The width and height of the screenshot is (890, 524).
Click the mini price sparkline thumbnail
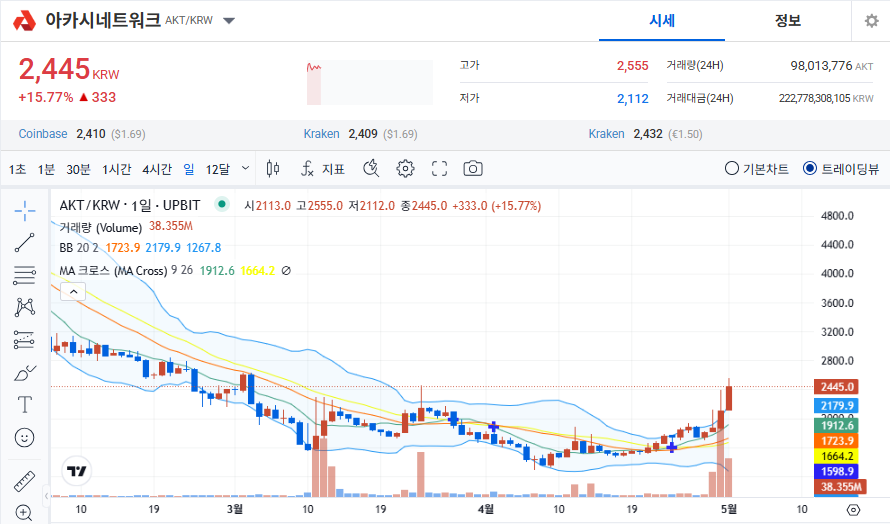(x=370, y=82)
